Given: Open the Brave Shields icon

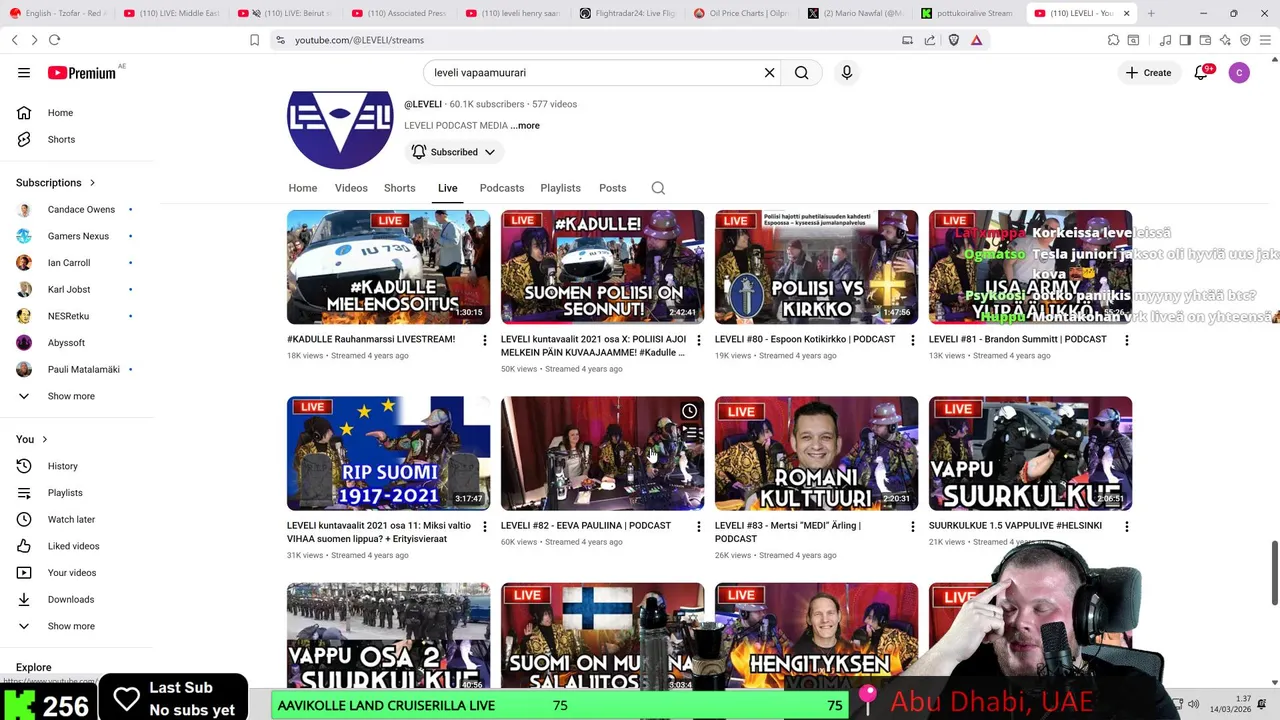Looking at the screenshot, I should [954, 40].
